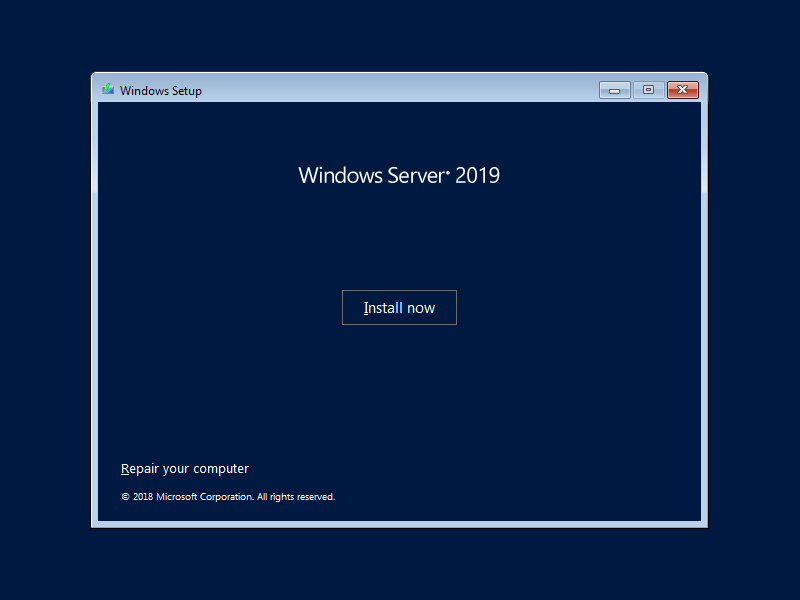Click the underlined R in Repair
Screen dimensions: 800x600
click(x=125, y=469)
